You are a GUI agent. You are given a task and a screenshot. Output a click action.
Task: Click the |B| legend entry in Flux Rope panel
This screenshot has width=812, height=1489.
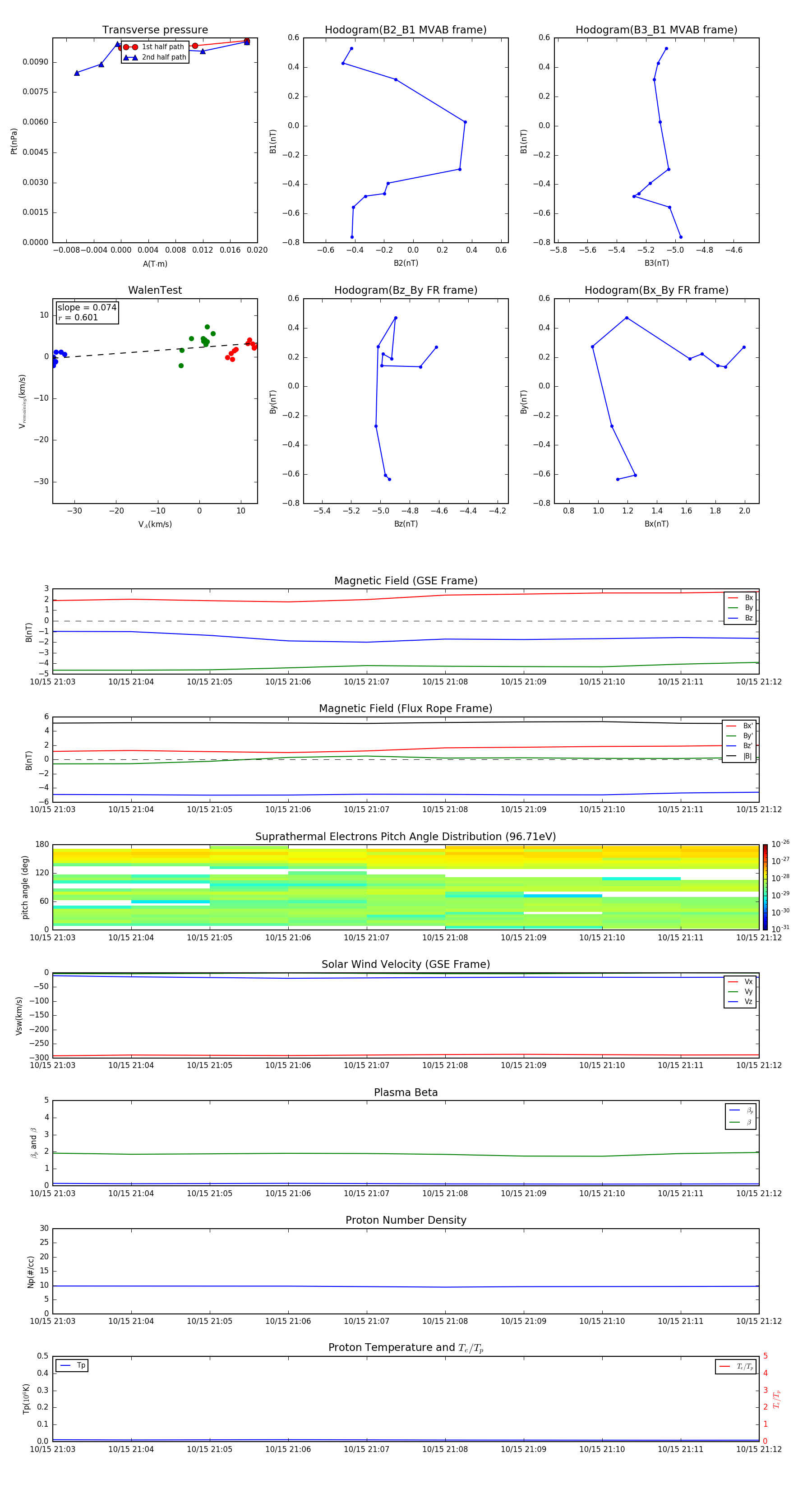pyautogui.click(x=739, y=756)
